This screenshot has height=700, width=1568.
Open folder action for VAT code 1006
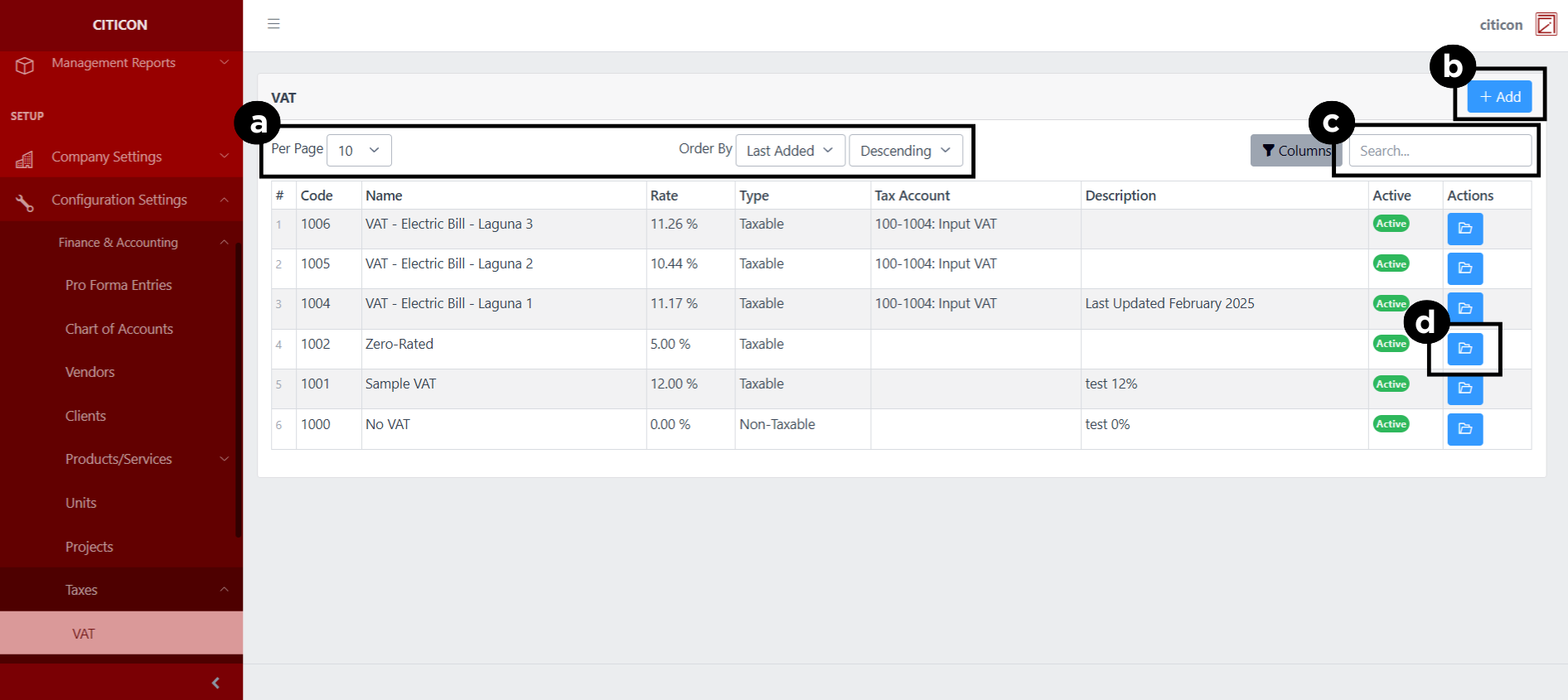pos(1464,229)
